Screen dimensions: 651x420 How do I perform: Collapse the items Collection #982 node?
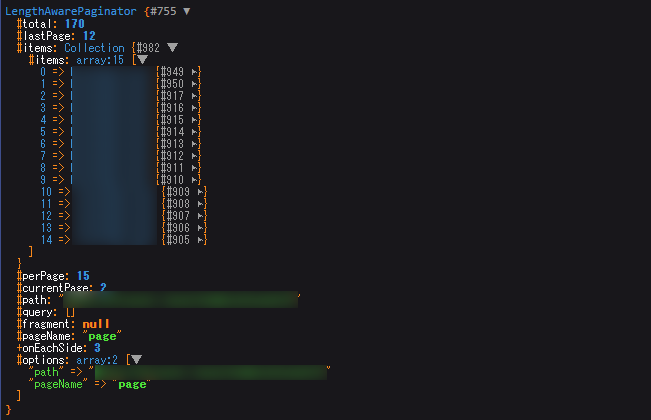click(172, 47)
